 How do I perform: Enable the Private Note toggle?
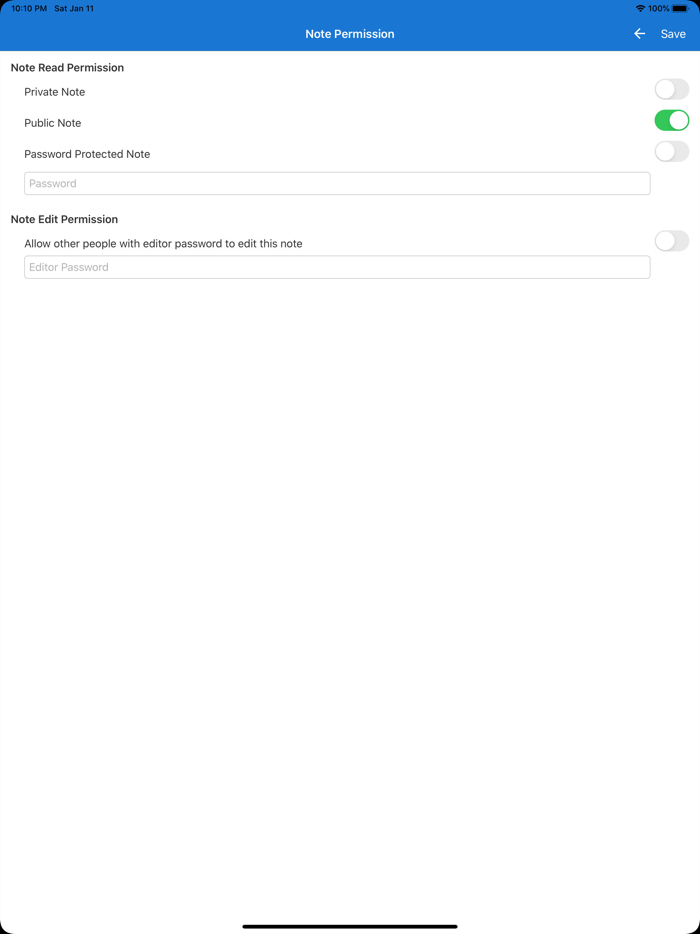pyautogui.click(x=671, y=89)
